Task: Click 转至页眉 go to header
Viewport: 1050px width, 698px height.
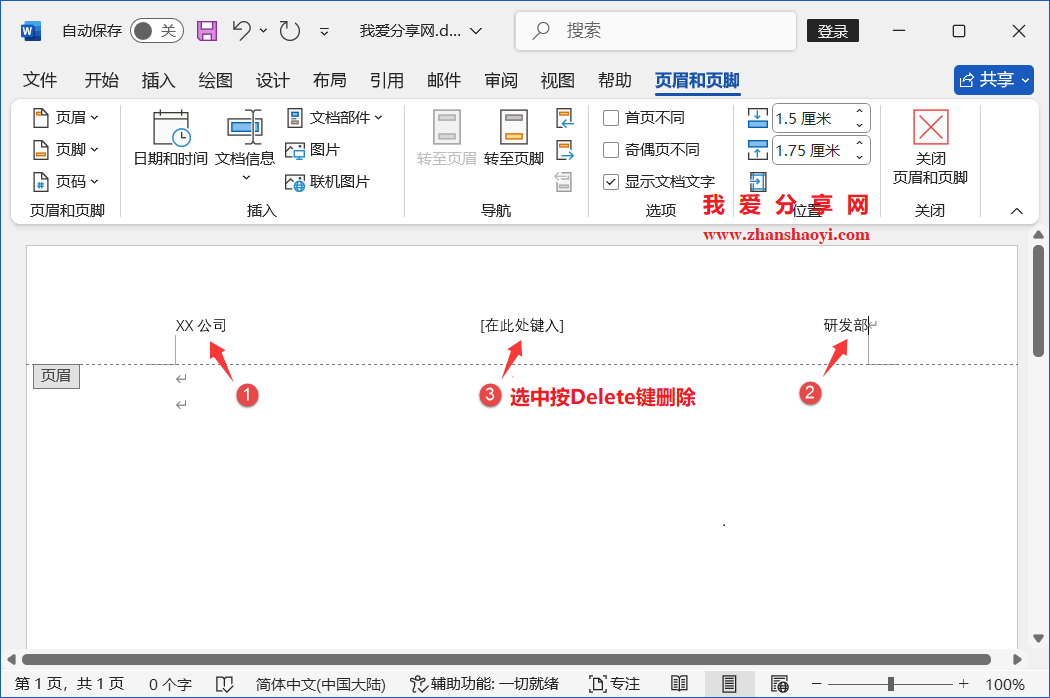Action: click(447, 138)
